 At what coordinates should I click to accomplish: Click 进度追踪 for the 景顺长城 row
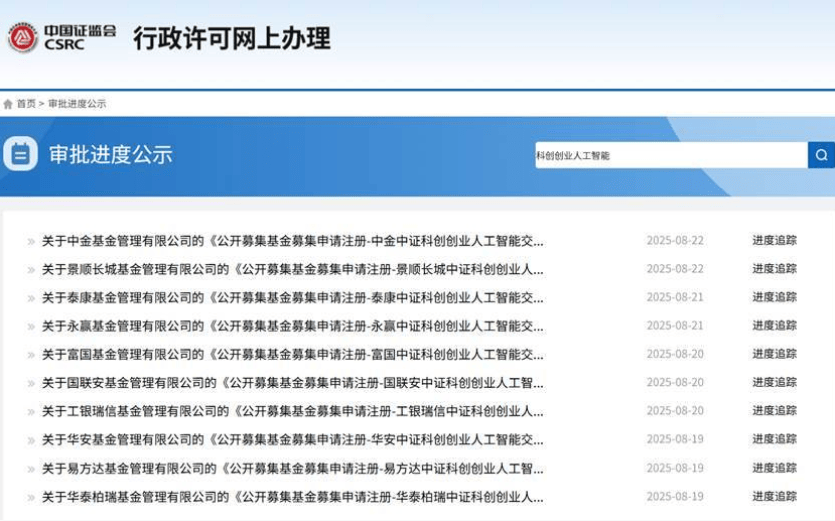[774, 268]
